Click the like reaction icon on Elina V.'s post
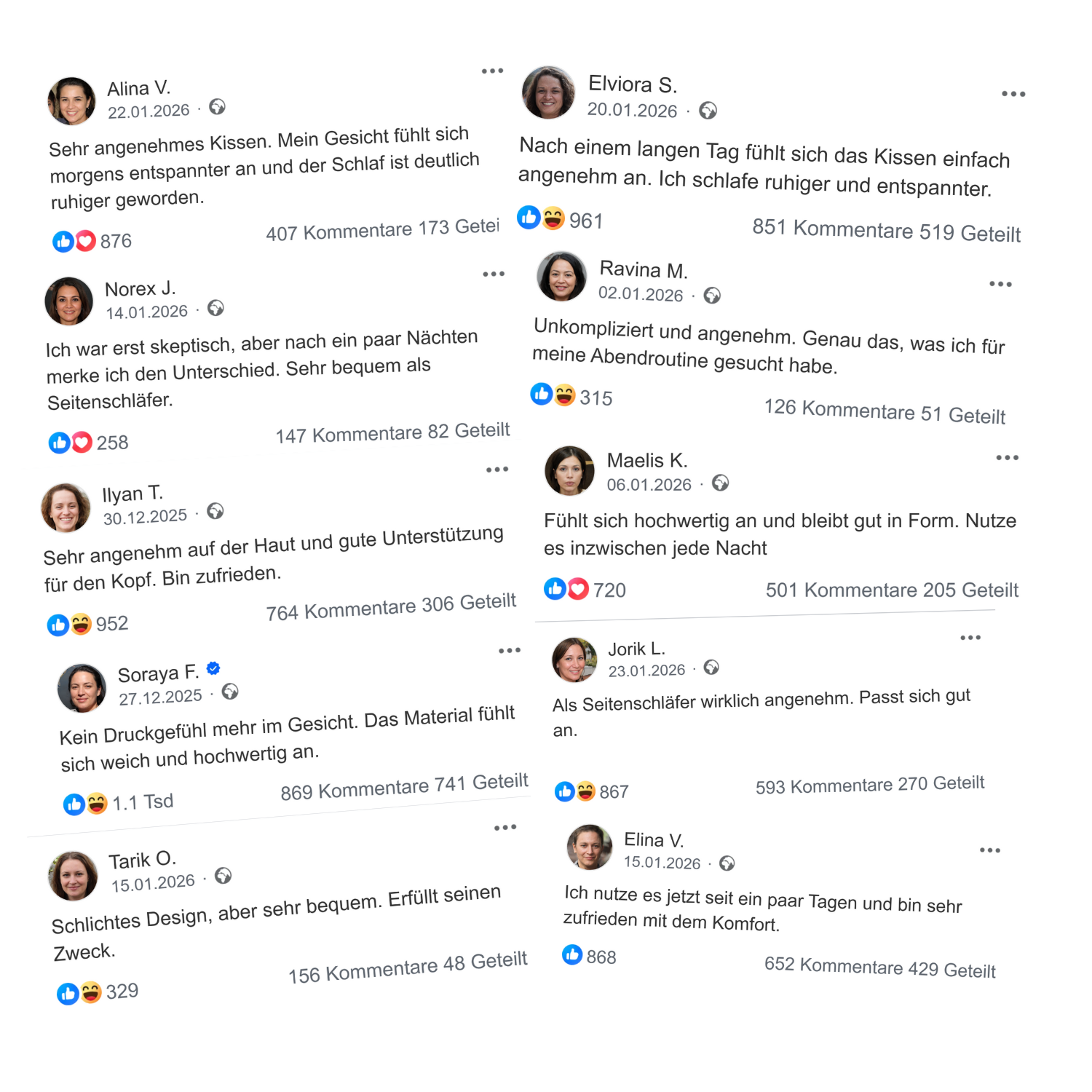Image resolution: width=1092 pixels, height=1092 pixels. click(572, 954)
